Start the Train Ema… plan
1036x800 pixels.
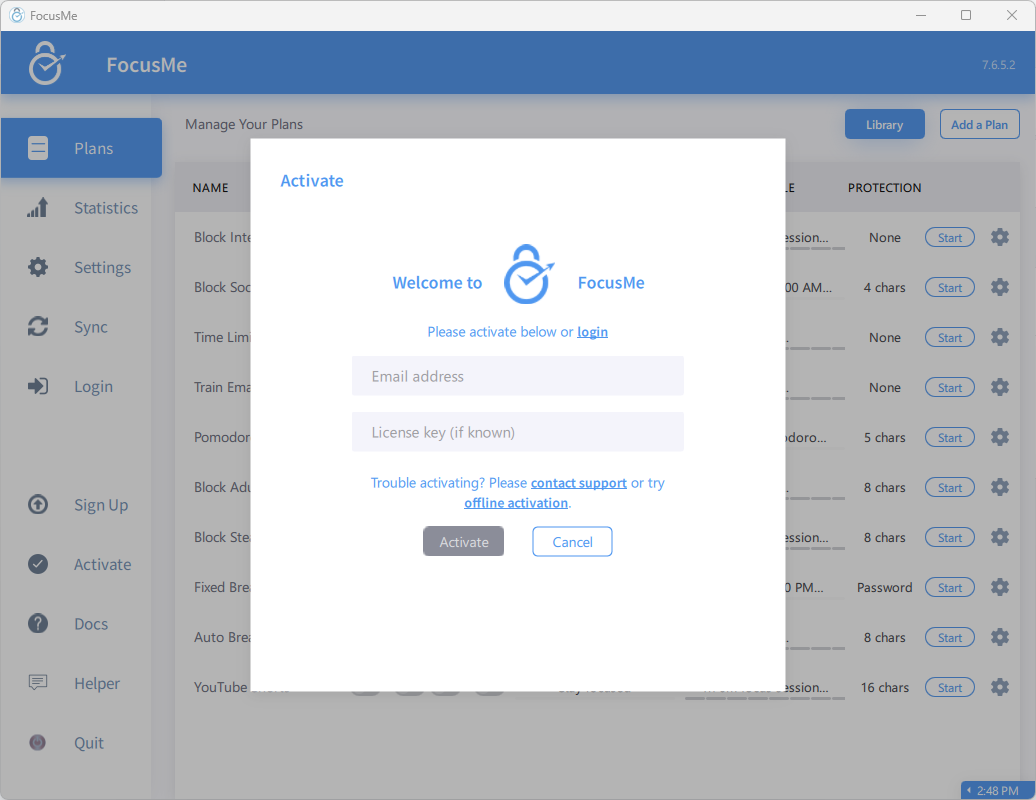(949, 388)
